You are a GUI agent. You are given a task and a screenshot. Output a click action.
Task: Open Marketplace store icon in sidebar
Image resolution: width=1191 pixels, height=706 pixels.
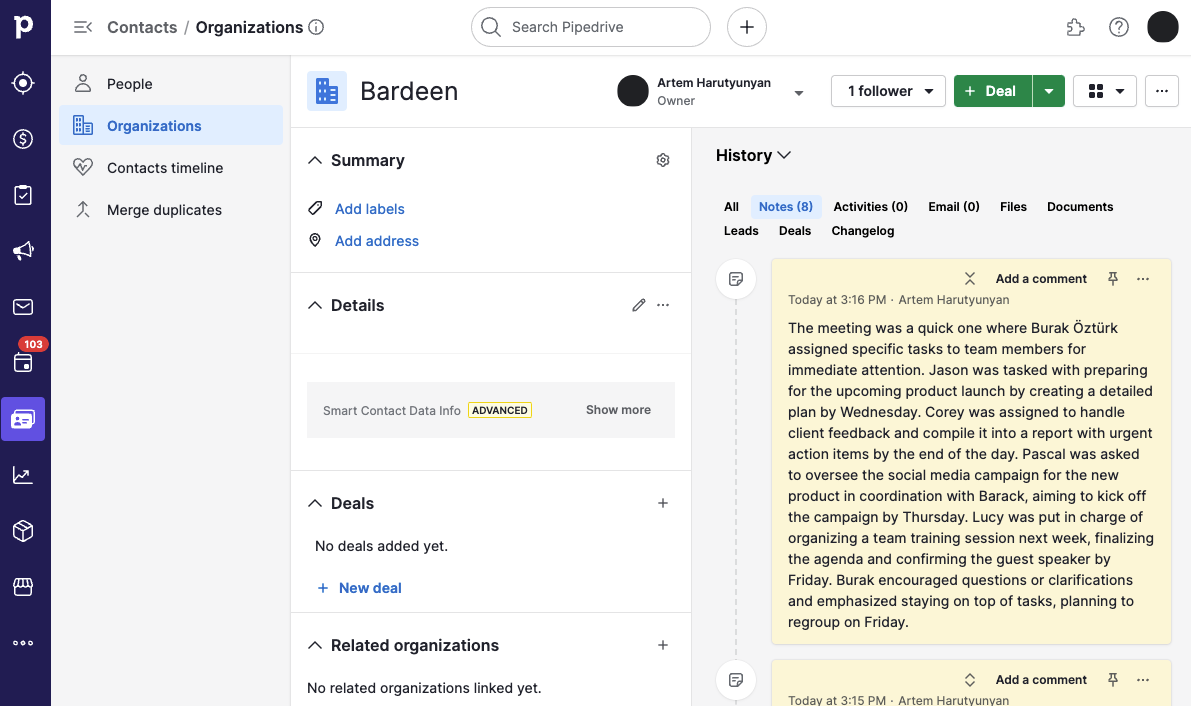(x=23, y=587)
